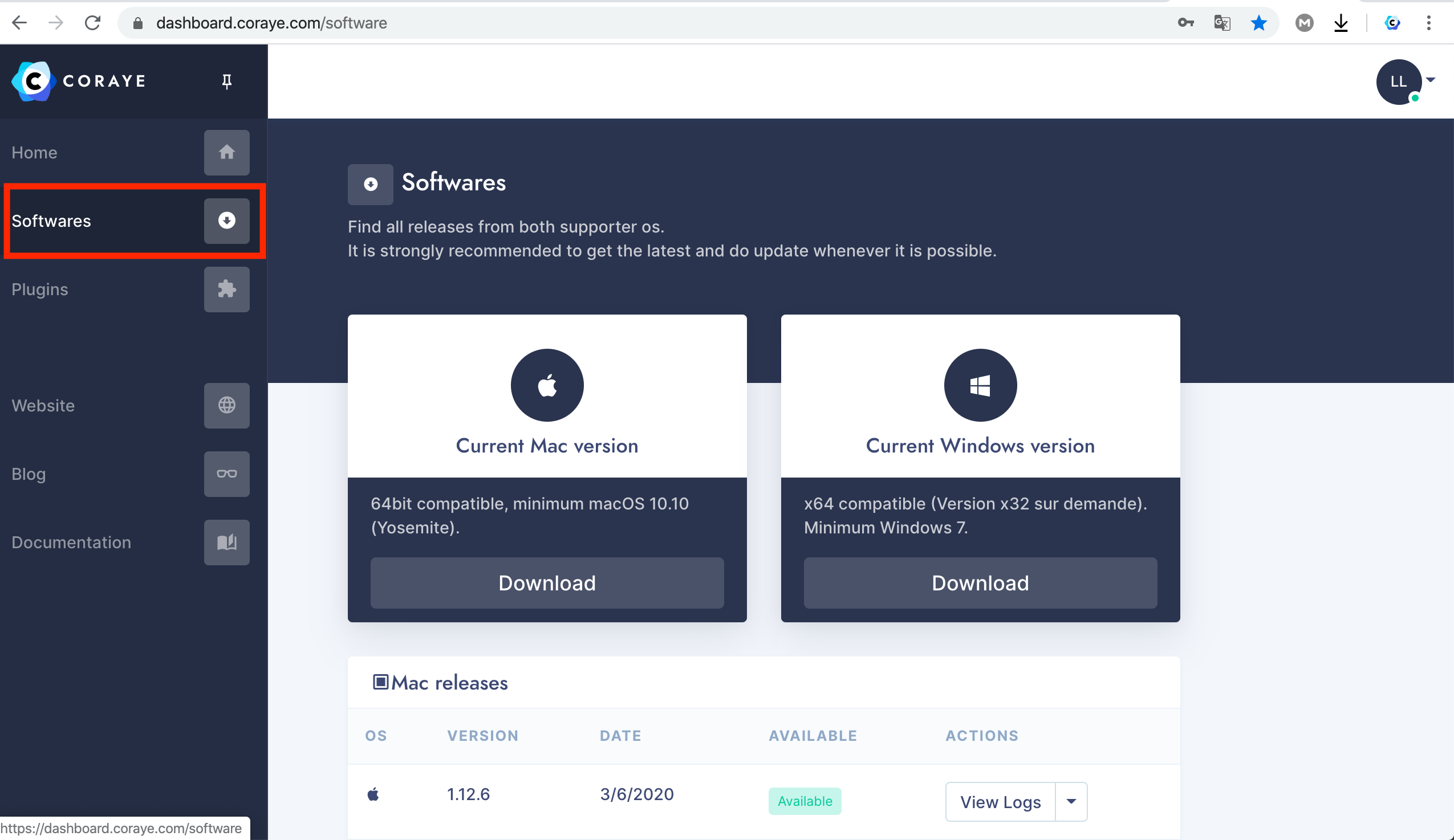Open the browser downloads icon
This screenshot has height=840, width=1454.
coord(1341,23)
